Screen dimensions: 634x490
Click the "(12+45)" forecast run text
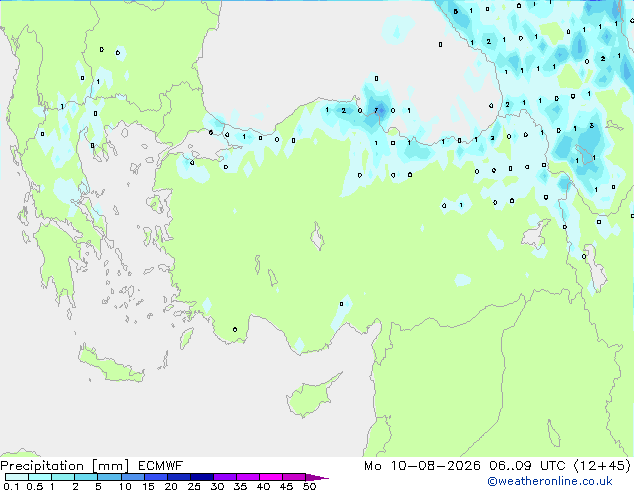(602, 466)
